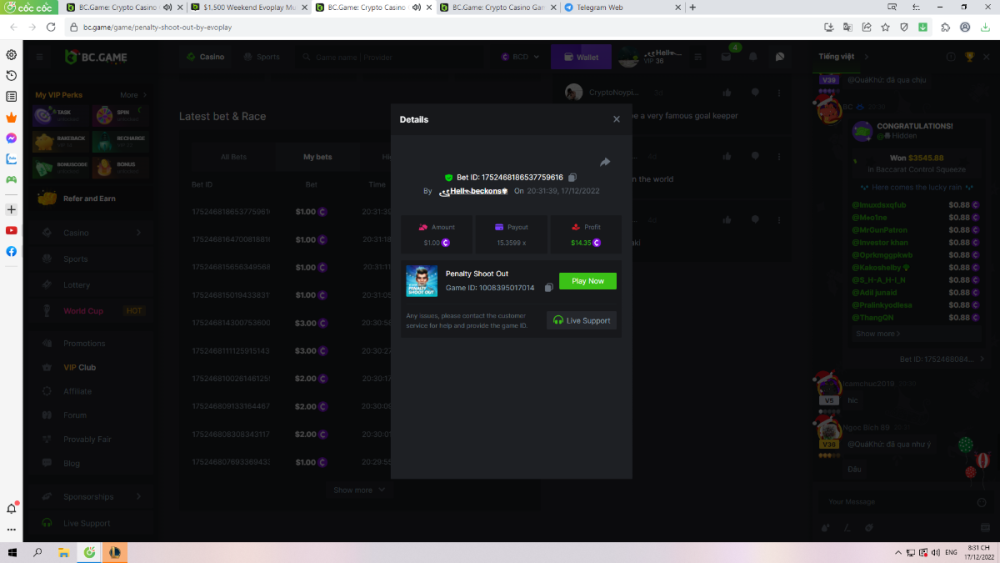Click the share arrow in Details dialog
This screenshot has height=563, width=1000.
coord(604,162)
